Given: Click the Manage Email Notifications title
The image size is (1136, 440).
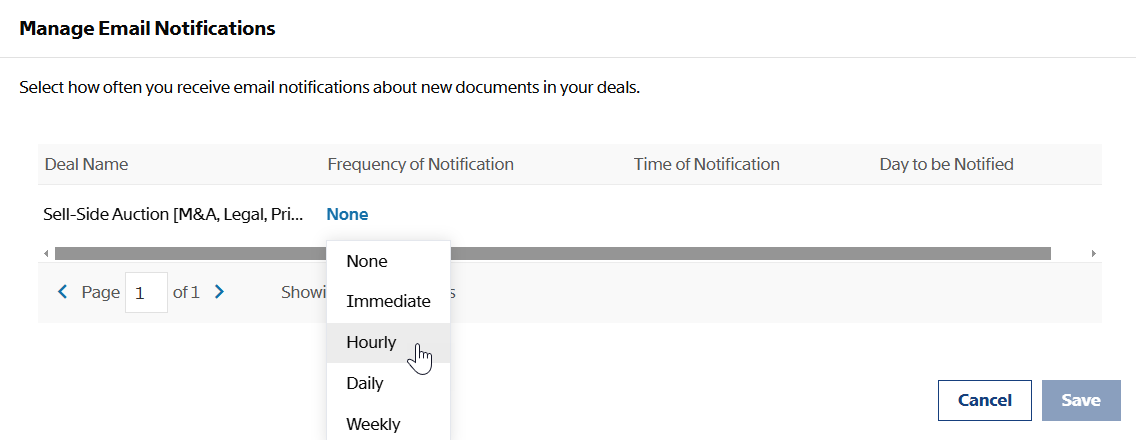Looking at the screenshot, I should click(147, 28).
